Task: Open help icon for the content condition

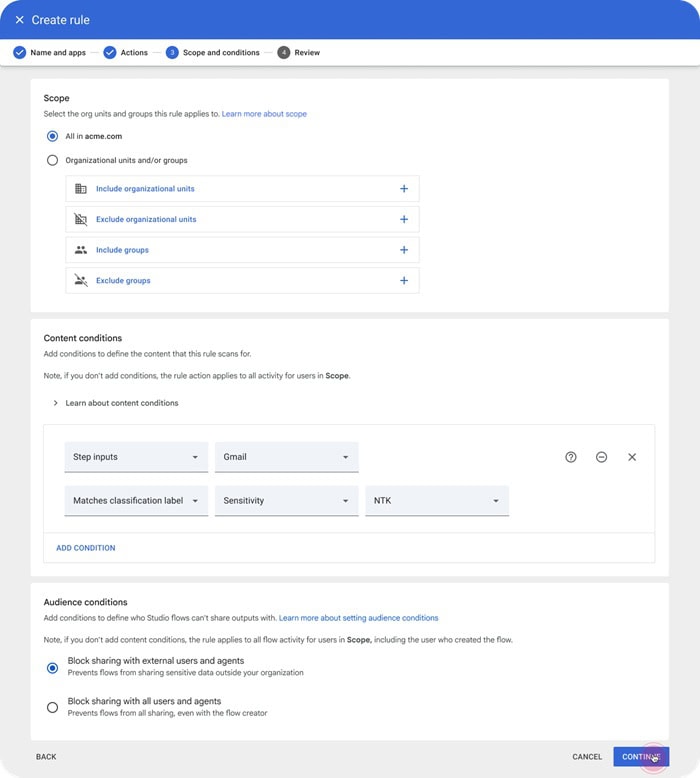Action: tap(571, 457)
